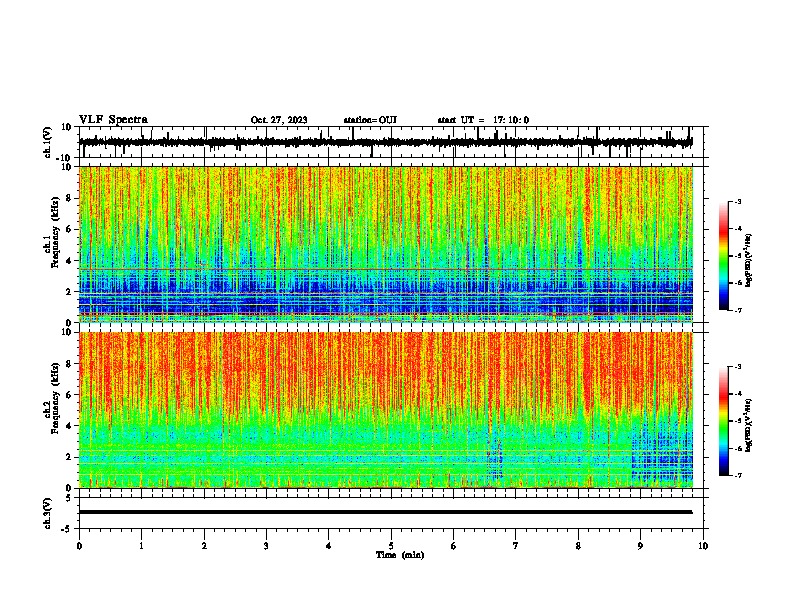Click the ch.1 spectrogram panel
Image resolution: width=792 pixels, height=612 pixels.
pyautogui.click(x=386, y=244)
